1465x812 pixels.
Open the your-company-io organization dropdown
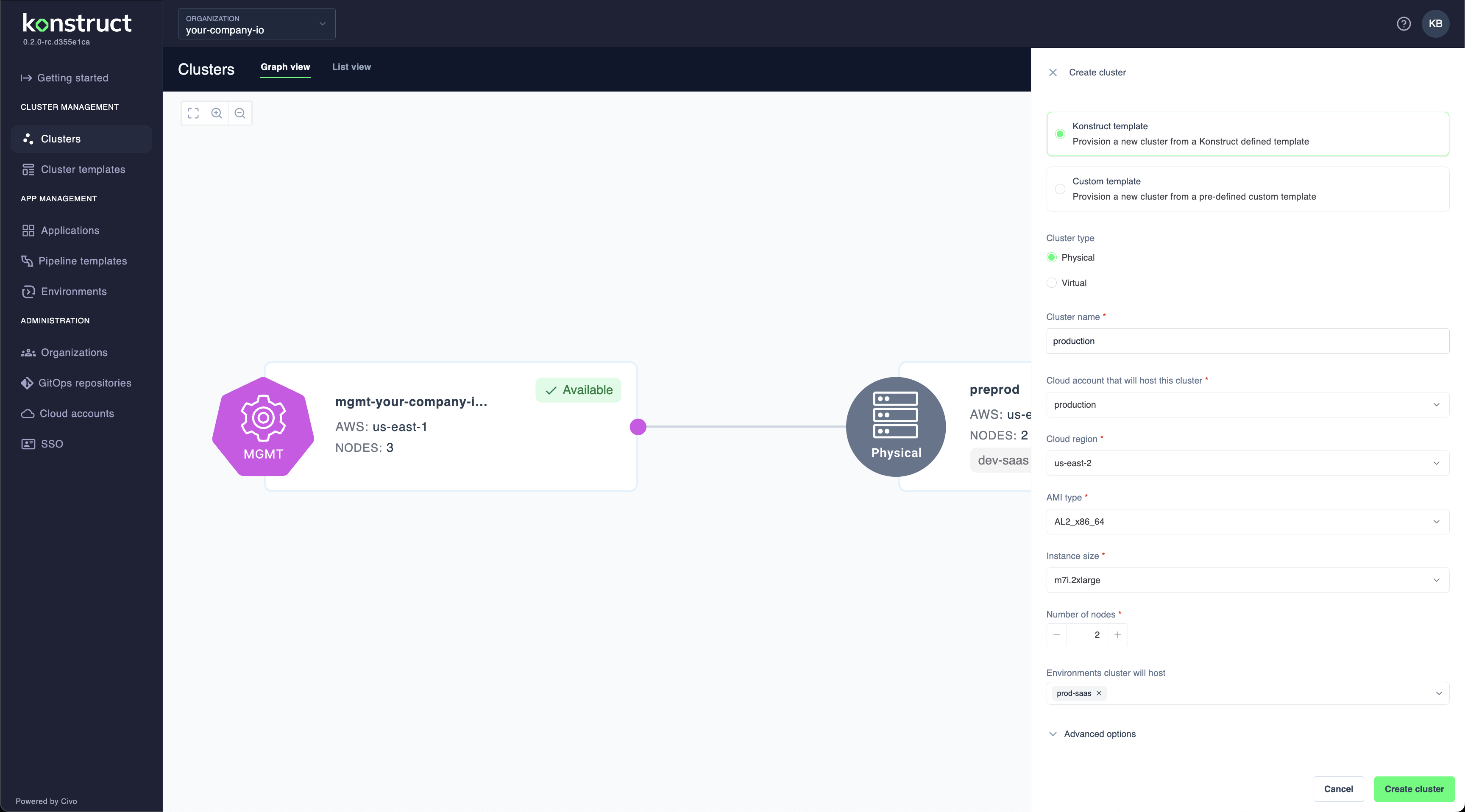(x=256, y=24)
